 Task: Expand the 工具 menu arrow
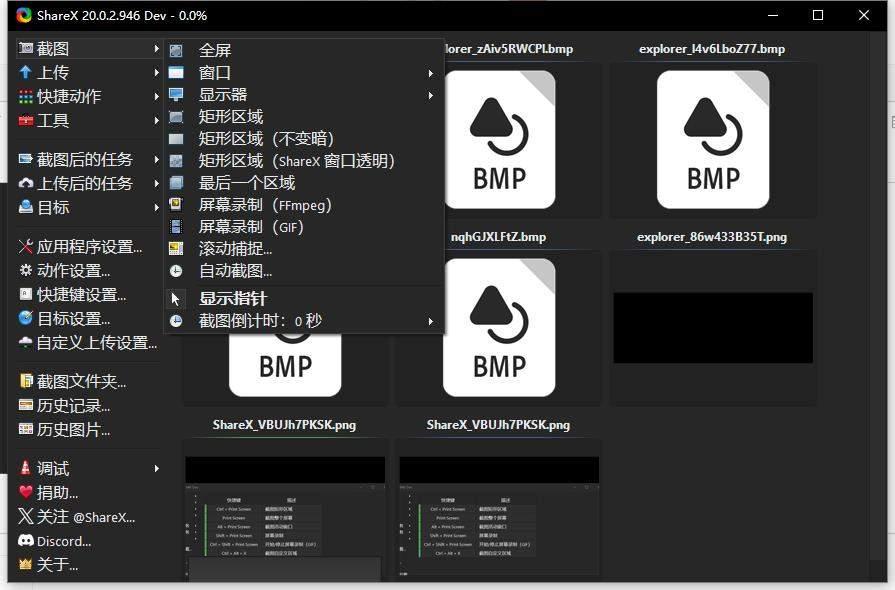(156, 120)
